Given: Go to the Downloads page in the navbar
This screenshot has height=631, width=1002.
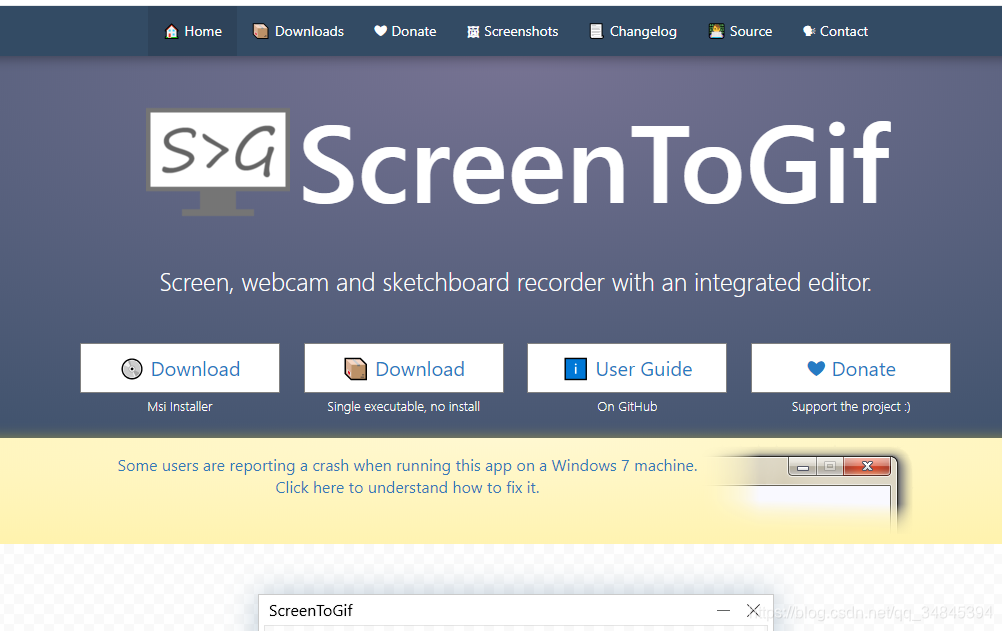Looking at the screenshot, I should pyautogui.click(x=298, y=31).
